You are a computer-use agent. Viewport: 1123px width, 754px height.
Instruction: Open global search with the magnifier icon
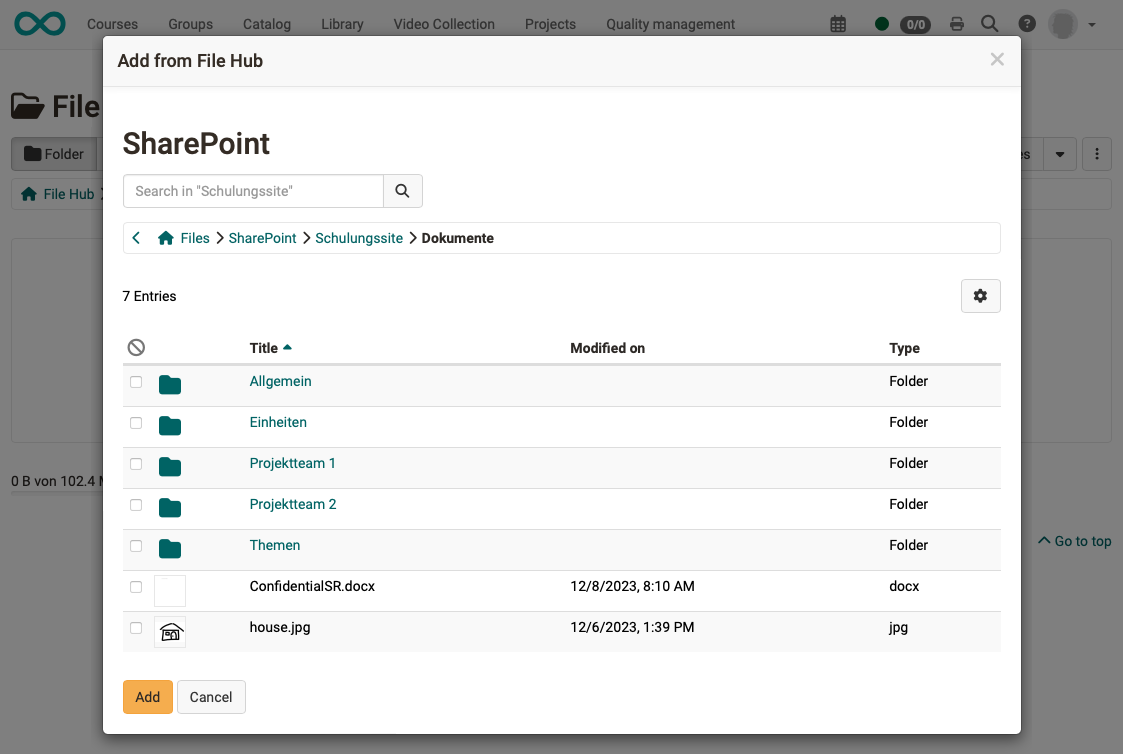tap(989, 23)
